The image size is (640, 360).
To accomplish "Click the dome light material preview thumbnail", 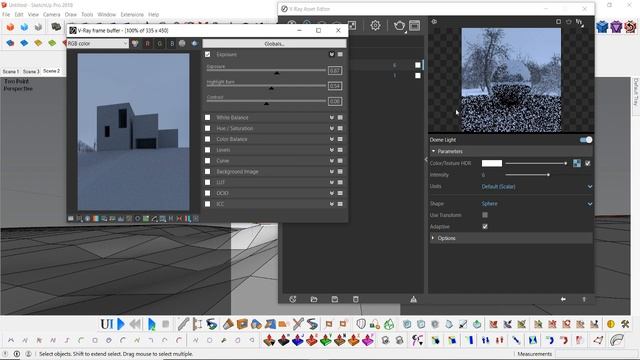I will 511,80.
